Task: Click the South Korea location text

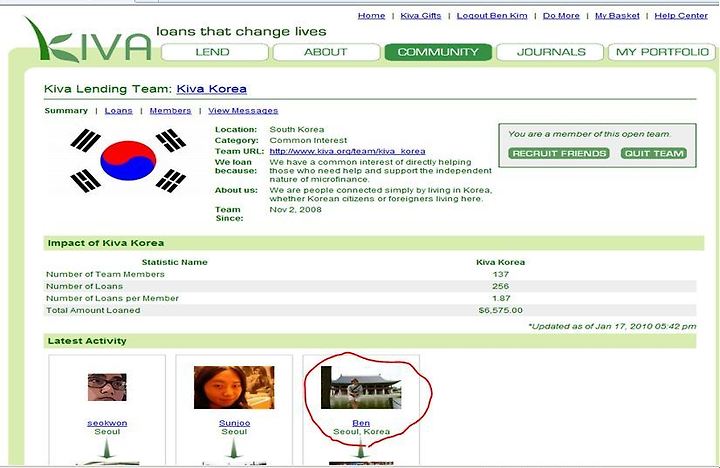Action: pyautogui.click(x=297, y=130)
